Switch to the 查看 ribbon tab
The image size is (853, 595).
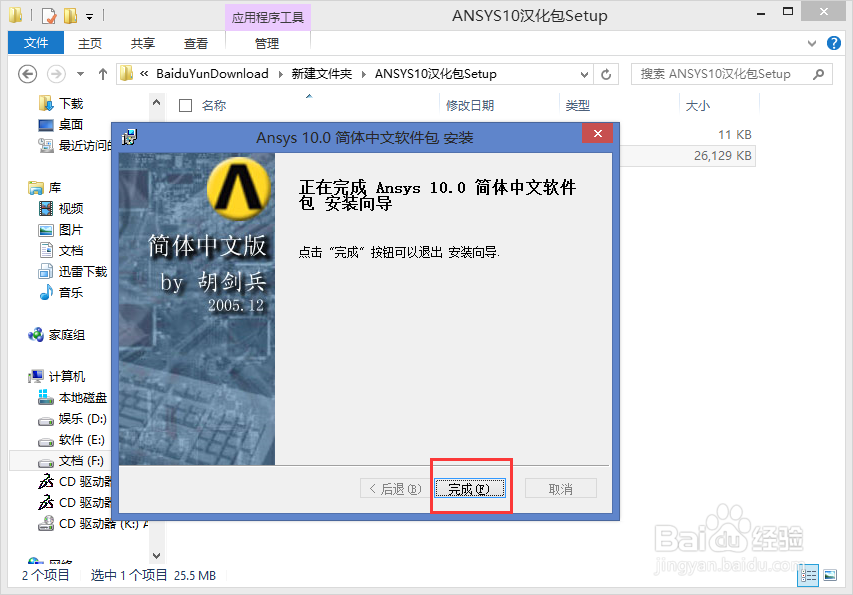click(196, 43)
